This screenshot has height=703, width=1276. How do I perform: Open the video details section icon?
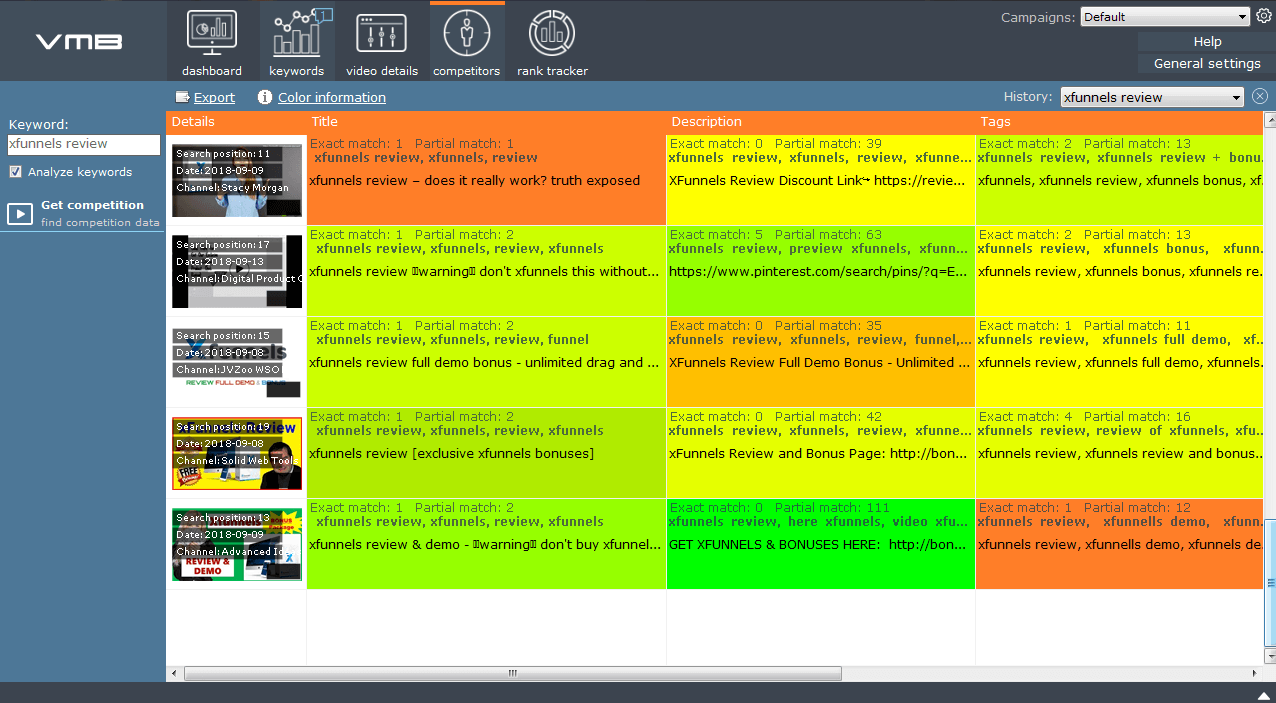click(382, 33)
